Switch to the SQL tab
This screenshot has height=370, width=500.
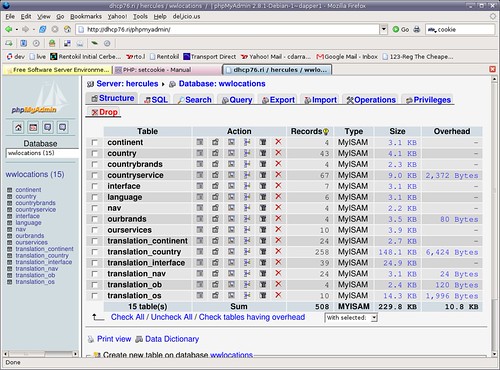156,100
